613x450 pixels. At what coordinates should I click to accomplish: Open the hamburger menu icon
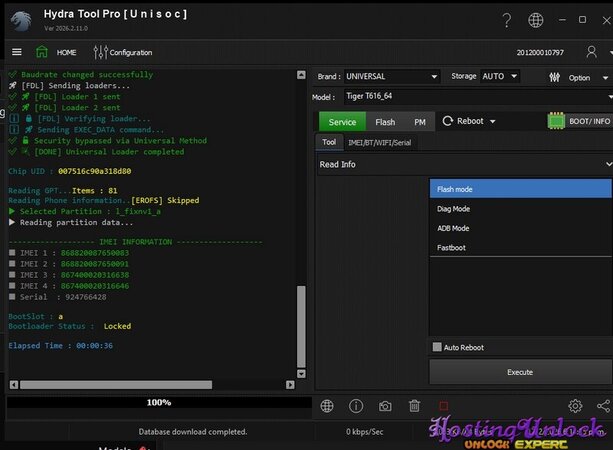16,52
